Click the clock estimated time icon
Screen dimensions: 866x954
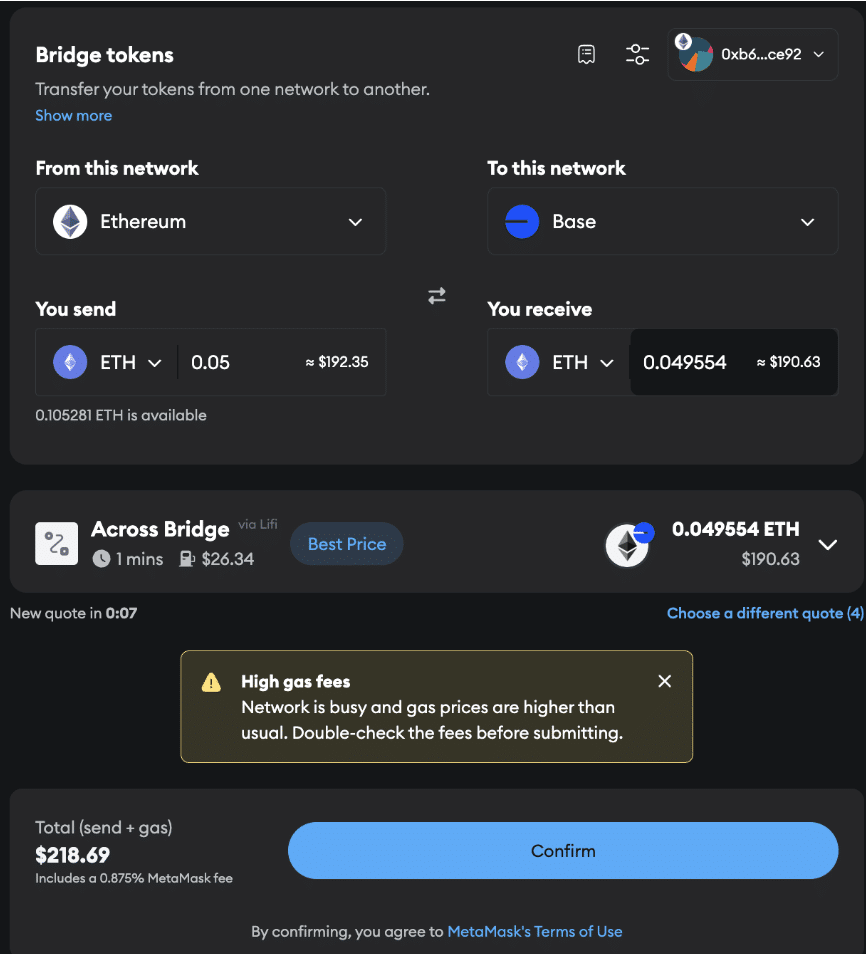[x=101, y=559]
